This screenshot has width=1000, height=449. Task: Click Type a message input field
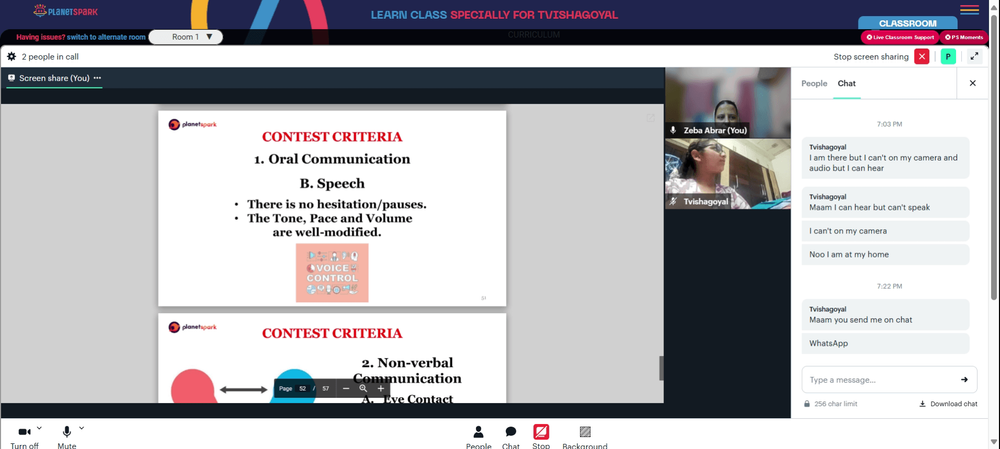(880, 379)
